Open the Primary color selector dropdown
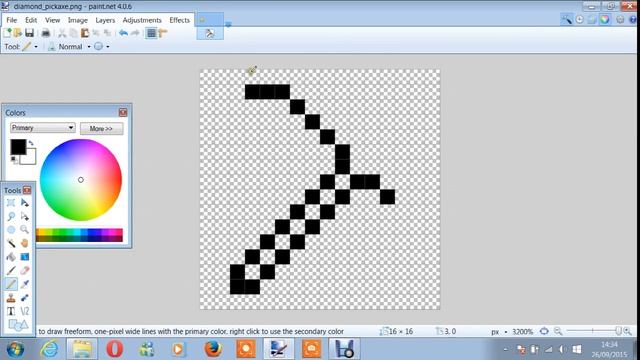640x360 pixels. (42, 128)
